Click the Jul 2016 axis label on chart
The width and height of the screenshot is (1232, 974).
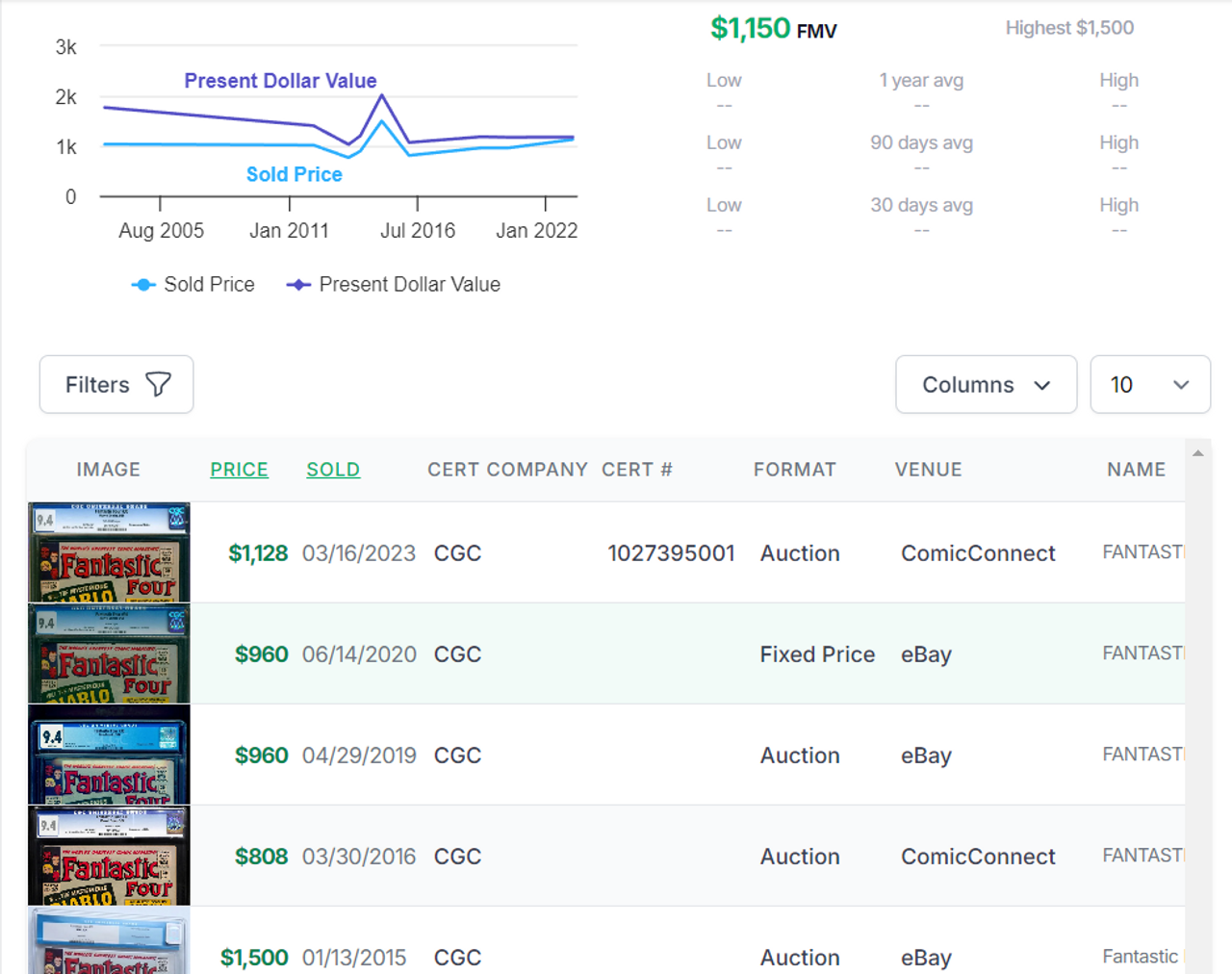[418, 231]
